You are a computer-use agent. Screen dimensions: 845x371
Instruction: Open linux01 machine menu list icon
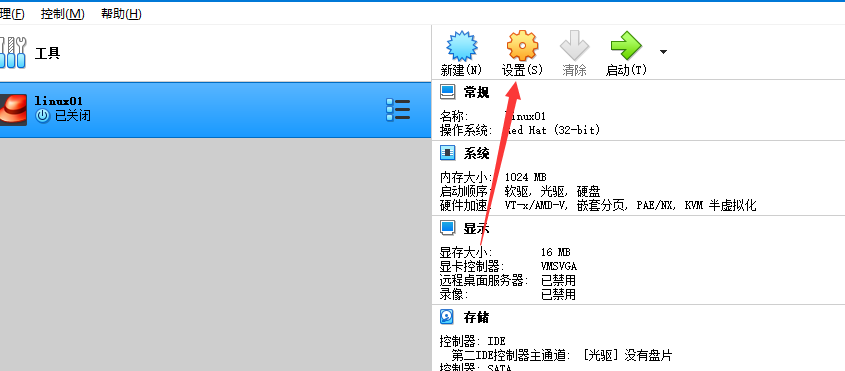click(398, 109)
